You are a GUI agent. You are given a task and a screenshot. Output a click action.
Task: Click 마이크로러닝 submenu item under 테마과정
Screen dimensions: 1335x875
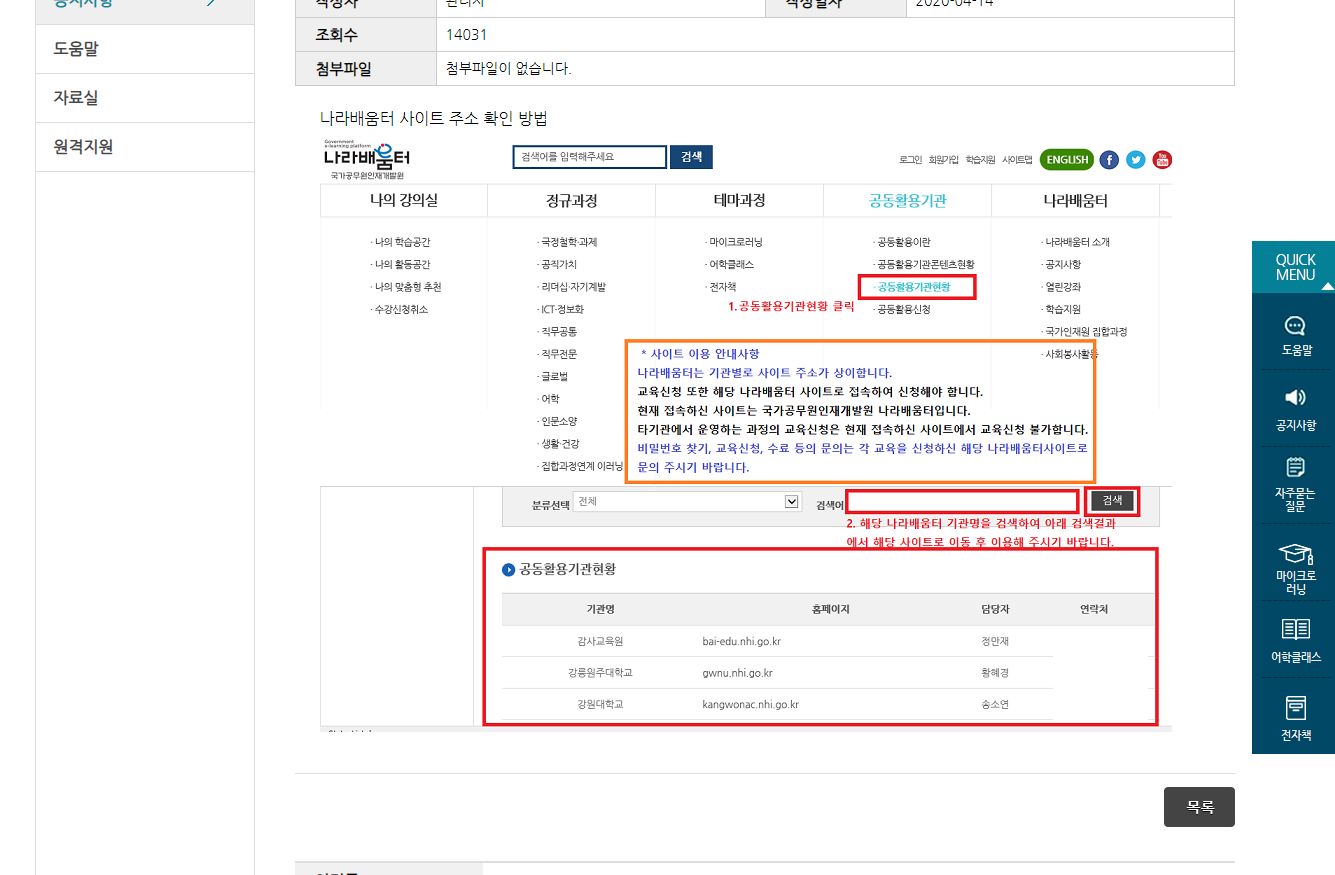point(735,242)
